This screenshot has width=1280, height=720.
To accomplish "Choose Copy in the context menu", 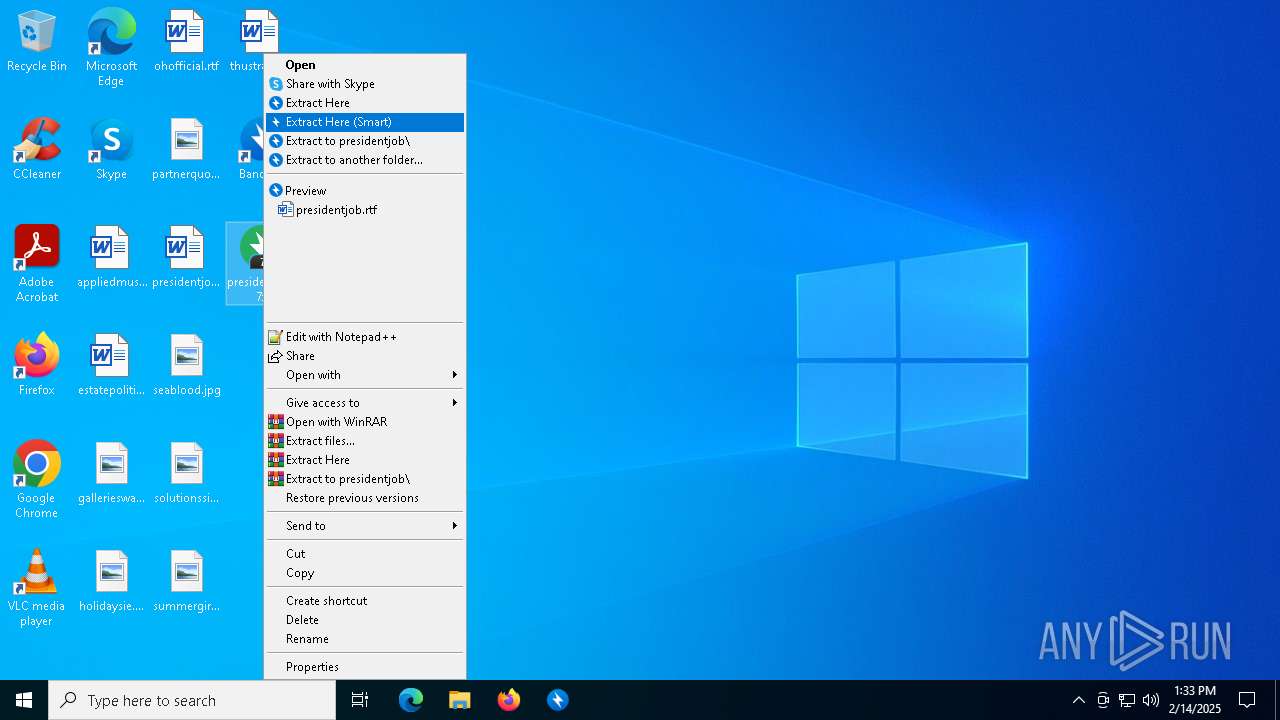I will point(365,573).
